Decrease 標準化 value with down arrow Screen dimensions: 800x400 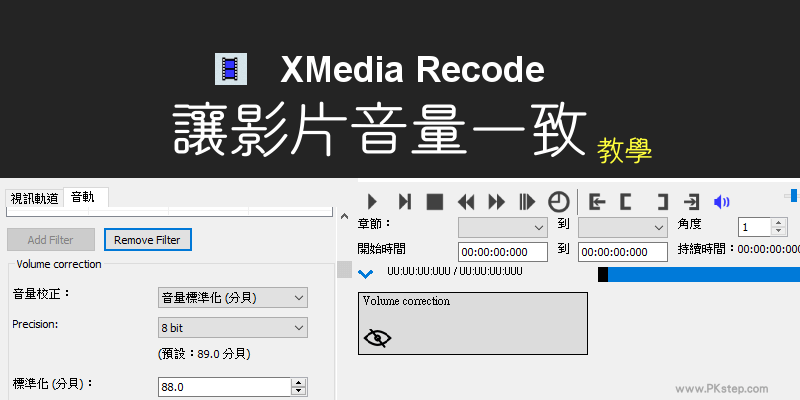pyautogui.click(x=299, y=392)
